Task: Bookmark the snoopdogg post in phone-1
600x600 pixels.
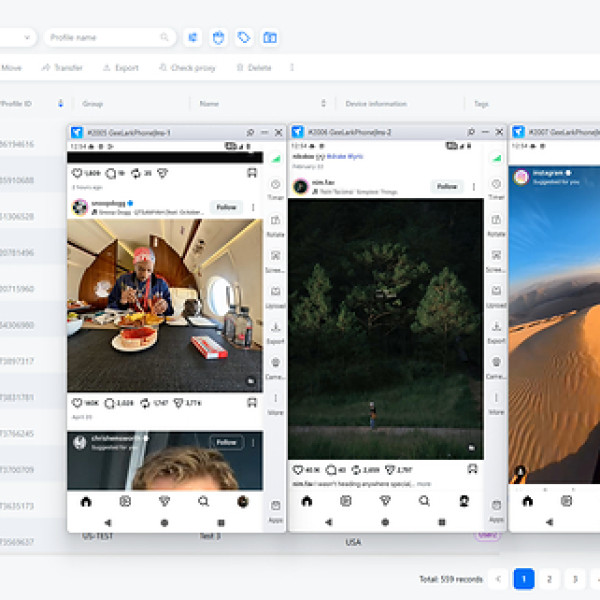Action: click(x=252, y=403)
